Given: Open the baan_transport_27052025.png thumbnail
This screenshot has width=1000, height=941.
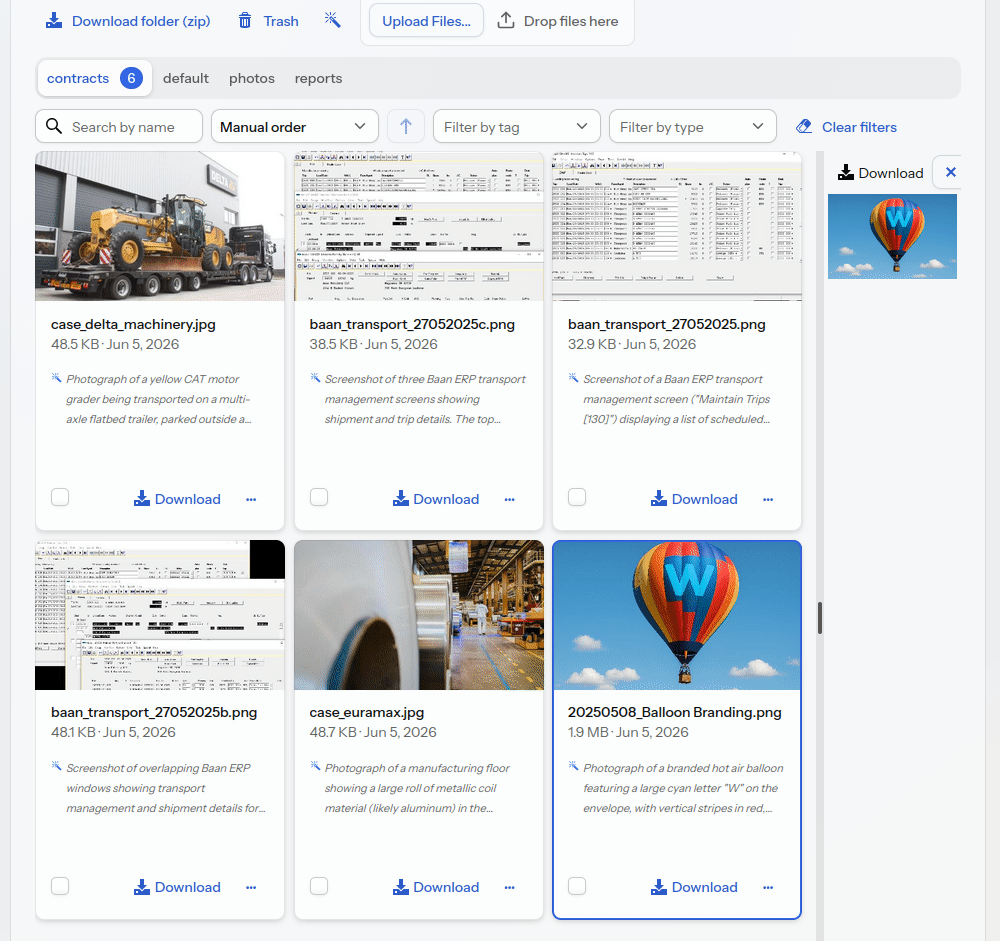Looking at the screenshot, I should point(677,226).
